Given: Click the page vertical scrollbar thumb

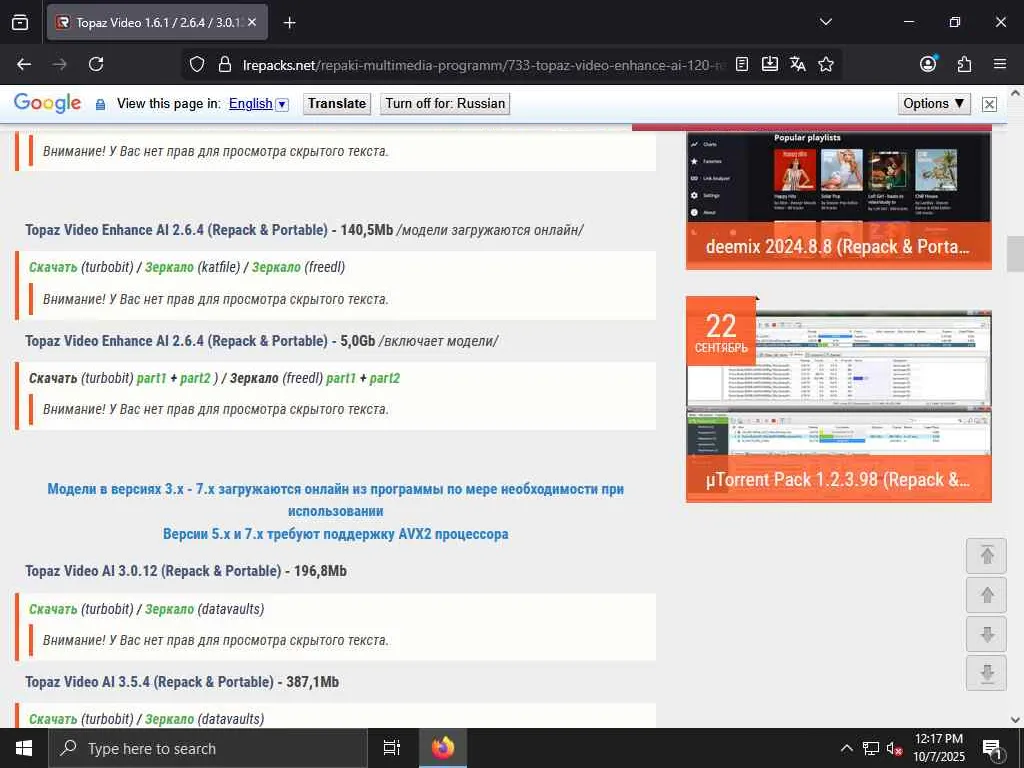Looking at the screenshot, I should (x=1016, y=253).
